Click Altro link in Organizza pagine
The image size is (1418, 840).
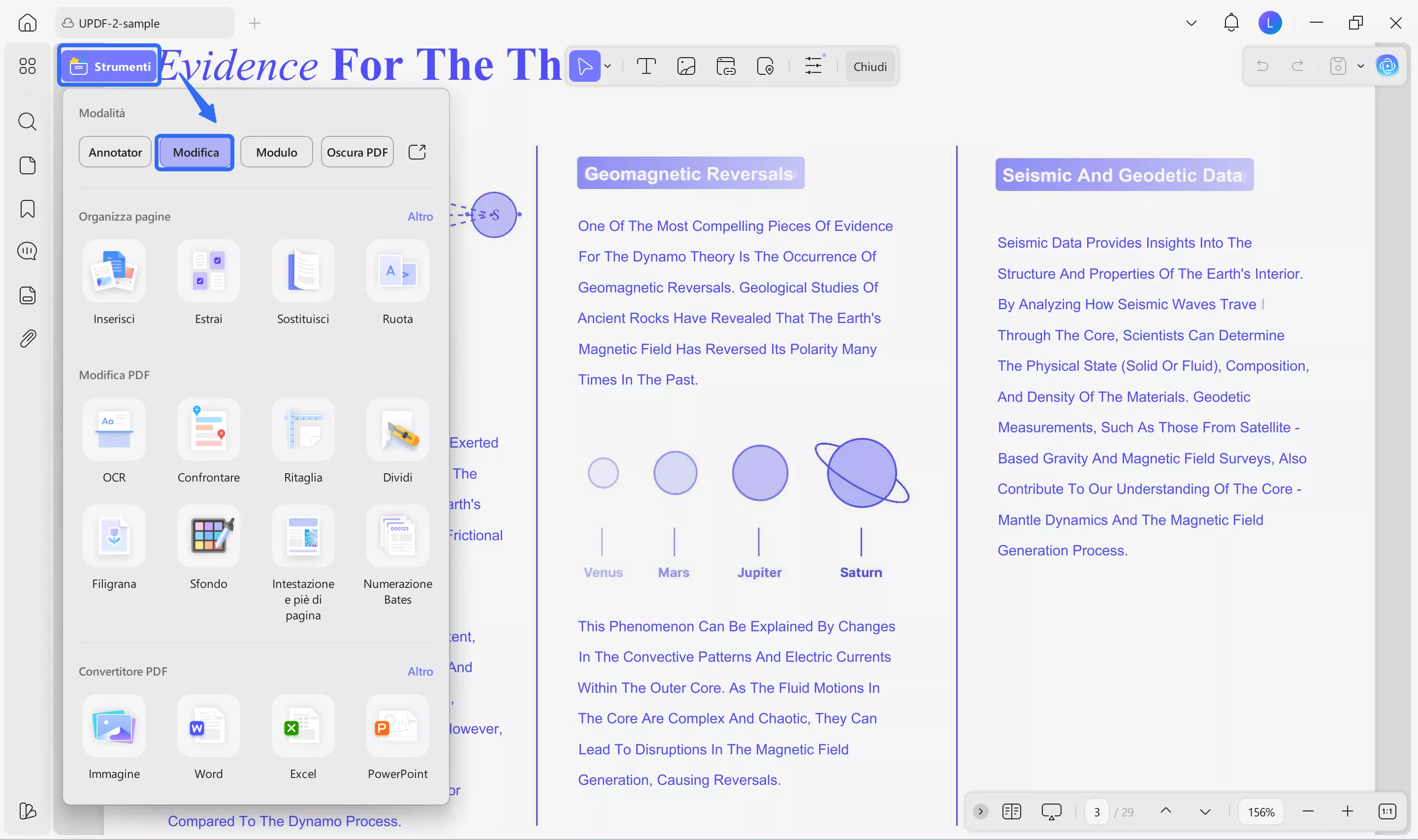(x=420, y=216)
